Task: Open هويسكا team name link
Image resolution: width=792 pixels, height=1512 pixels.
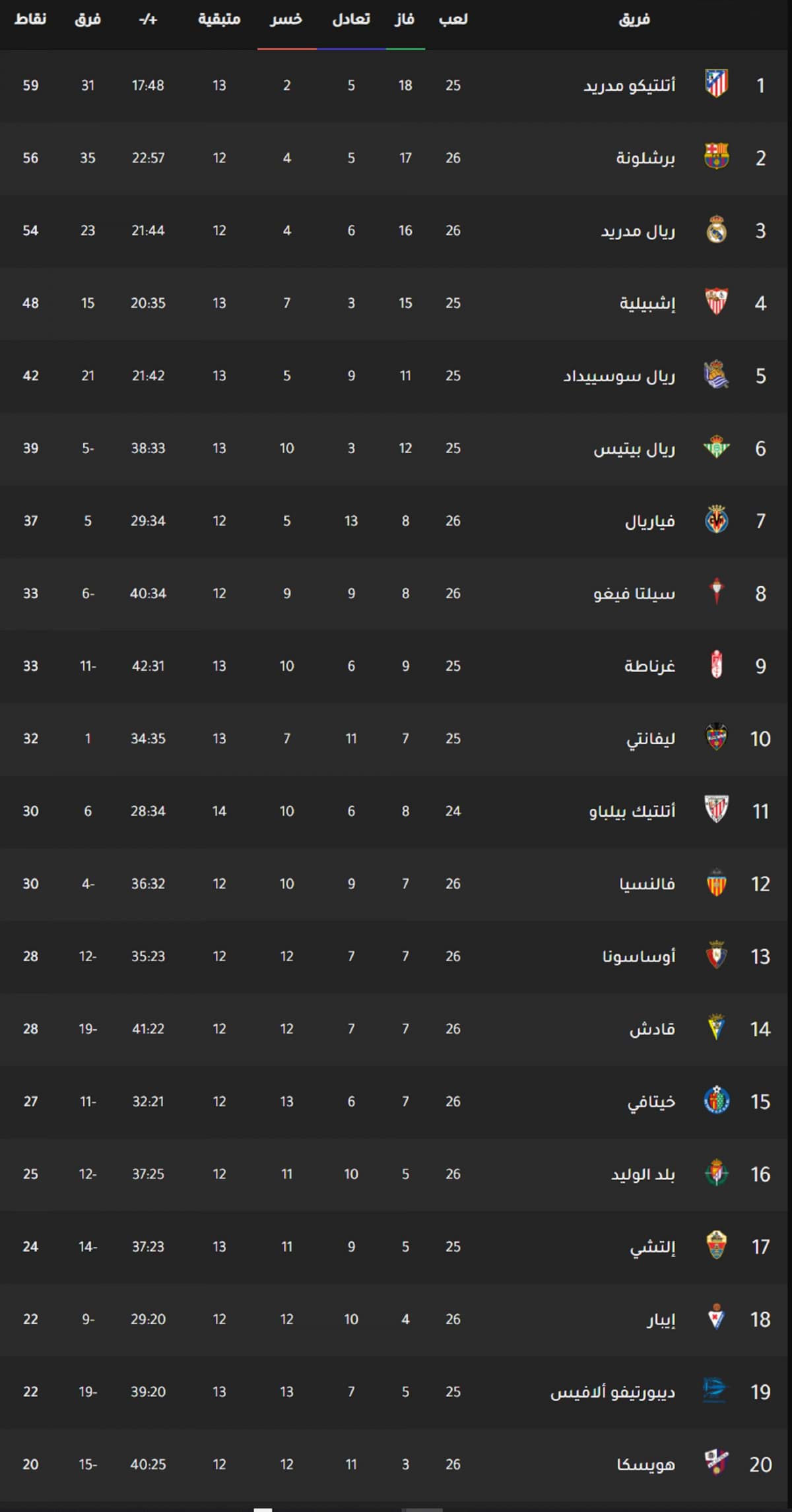Action: (645, 1465)
